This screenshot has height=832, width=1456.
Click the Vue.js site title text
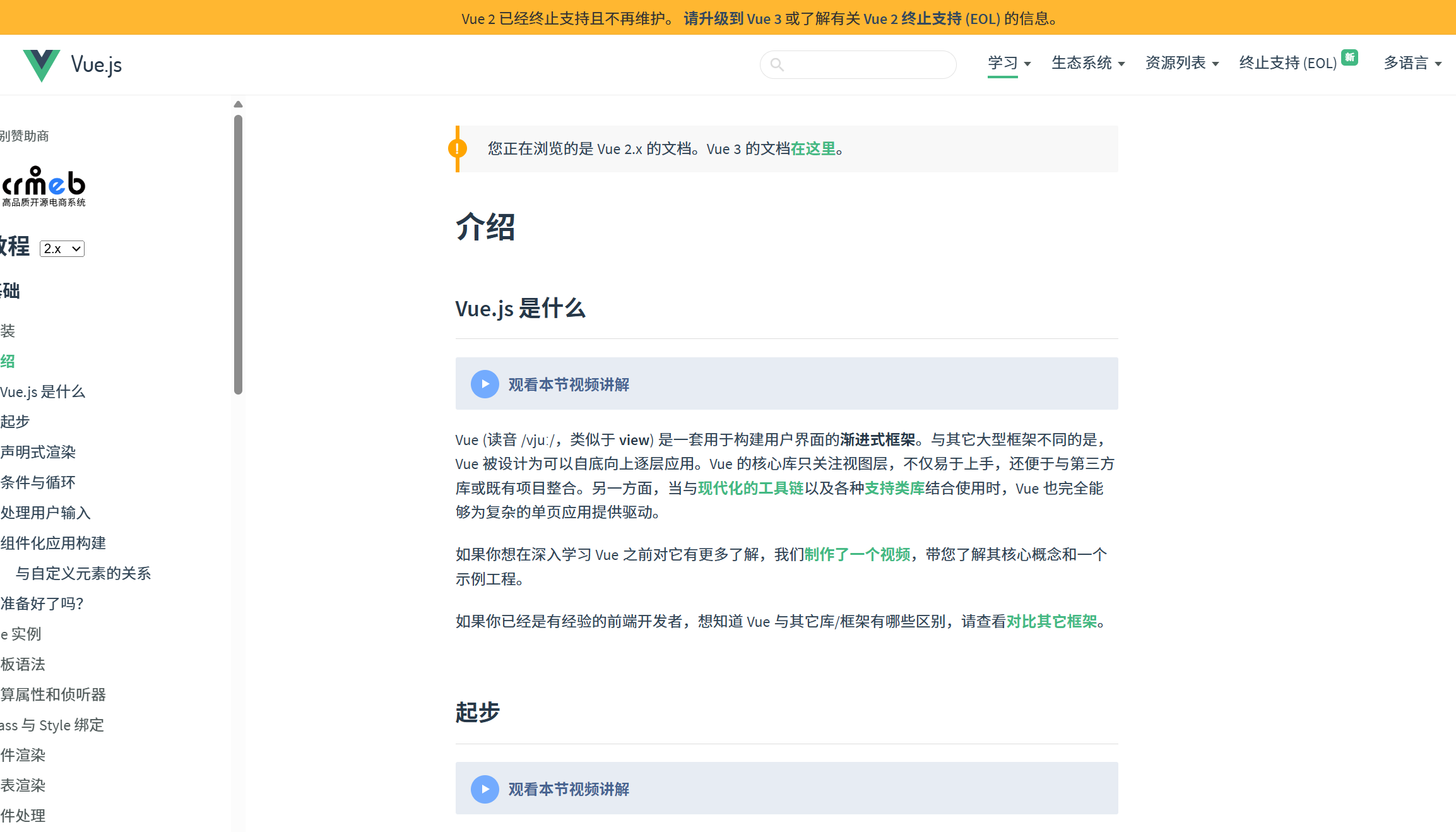tap(96, 65)
